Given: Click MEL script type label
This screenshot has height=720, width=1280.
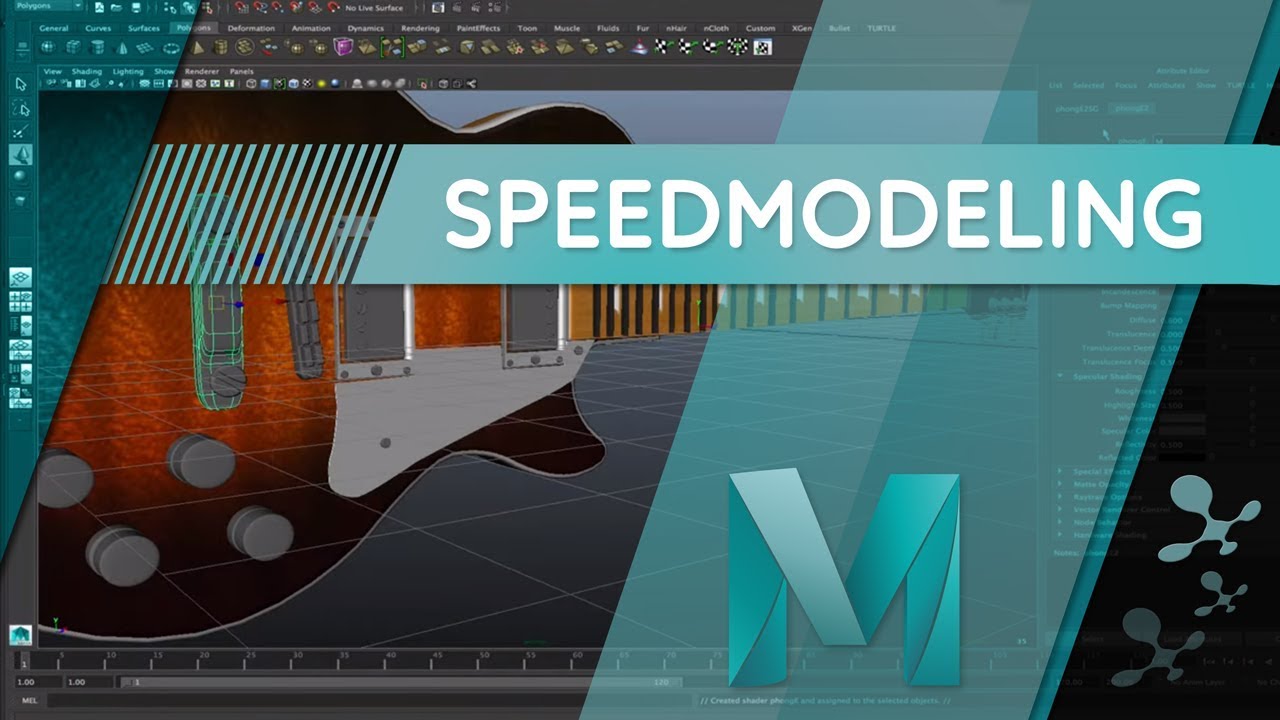Looking at the screenshot, I should pos(29,700).
